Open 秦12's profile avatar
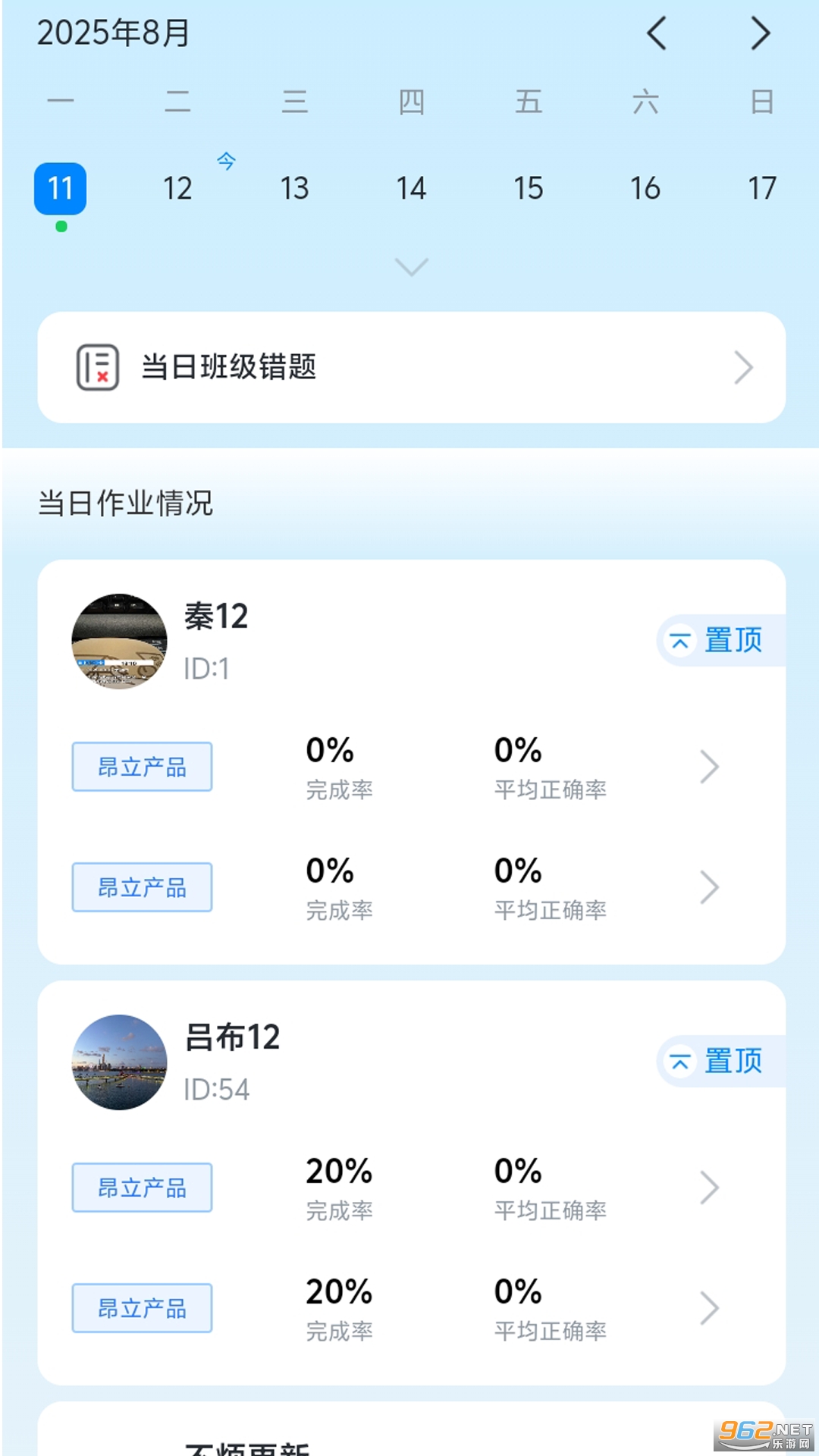This screenshot has width=819, height=1456. [119, 641]
